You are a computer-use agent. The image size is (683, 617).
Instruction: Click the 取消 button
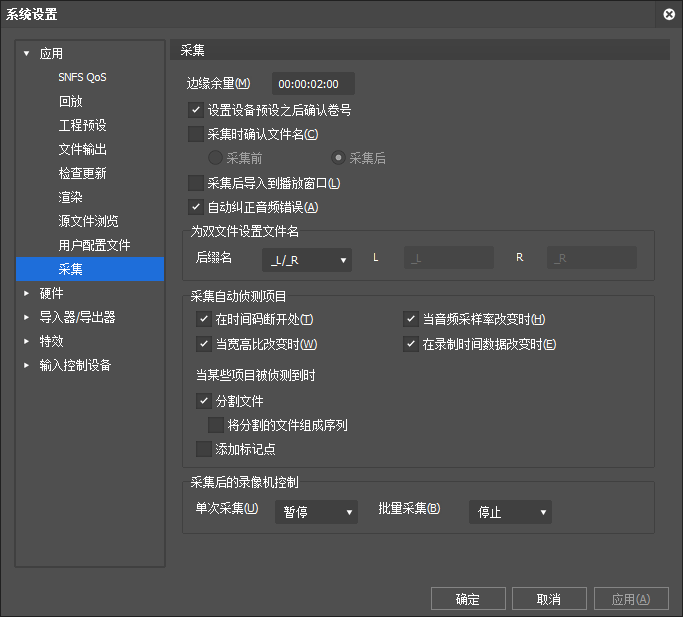click(x=549, y=599)
